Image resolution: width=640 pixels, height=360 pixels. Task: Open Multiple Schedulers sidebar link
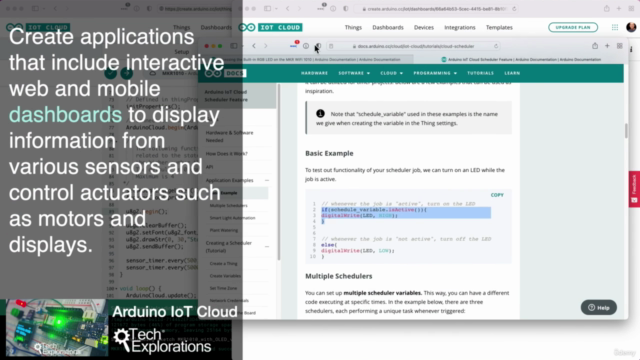click(x=229, y=205)
